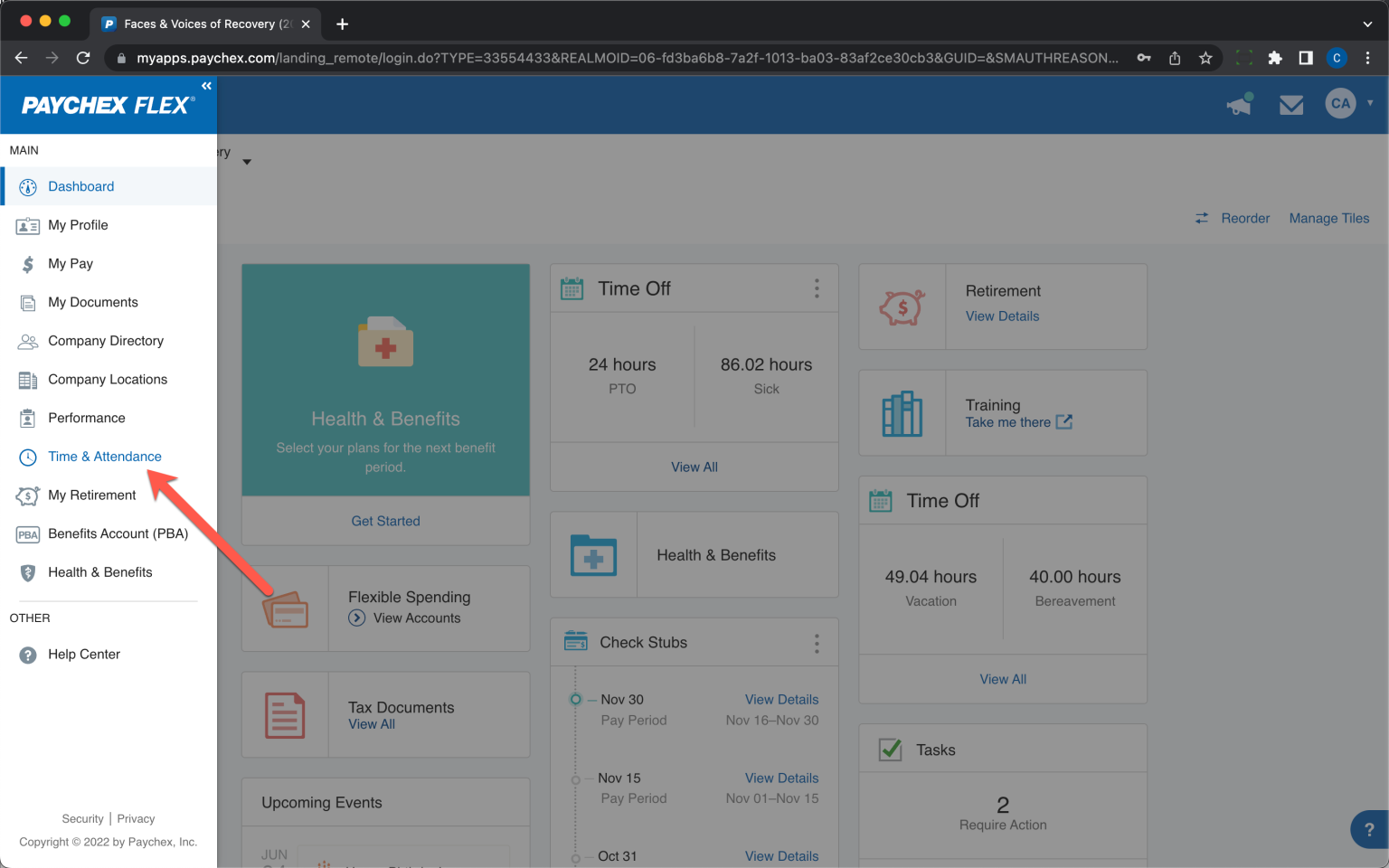Open the messages envelope icon

[1291, 105]
